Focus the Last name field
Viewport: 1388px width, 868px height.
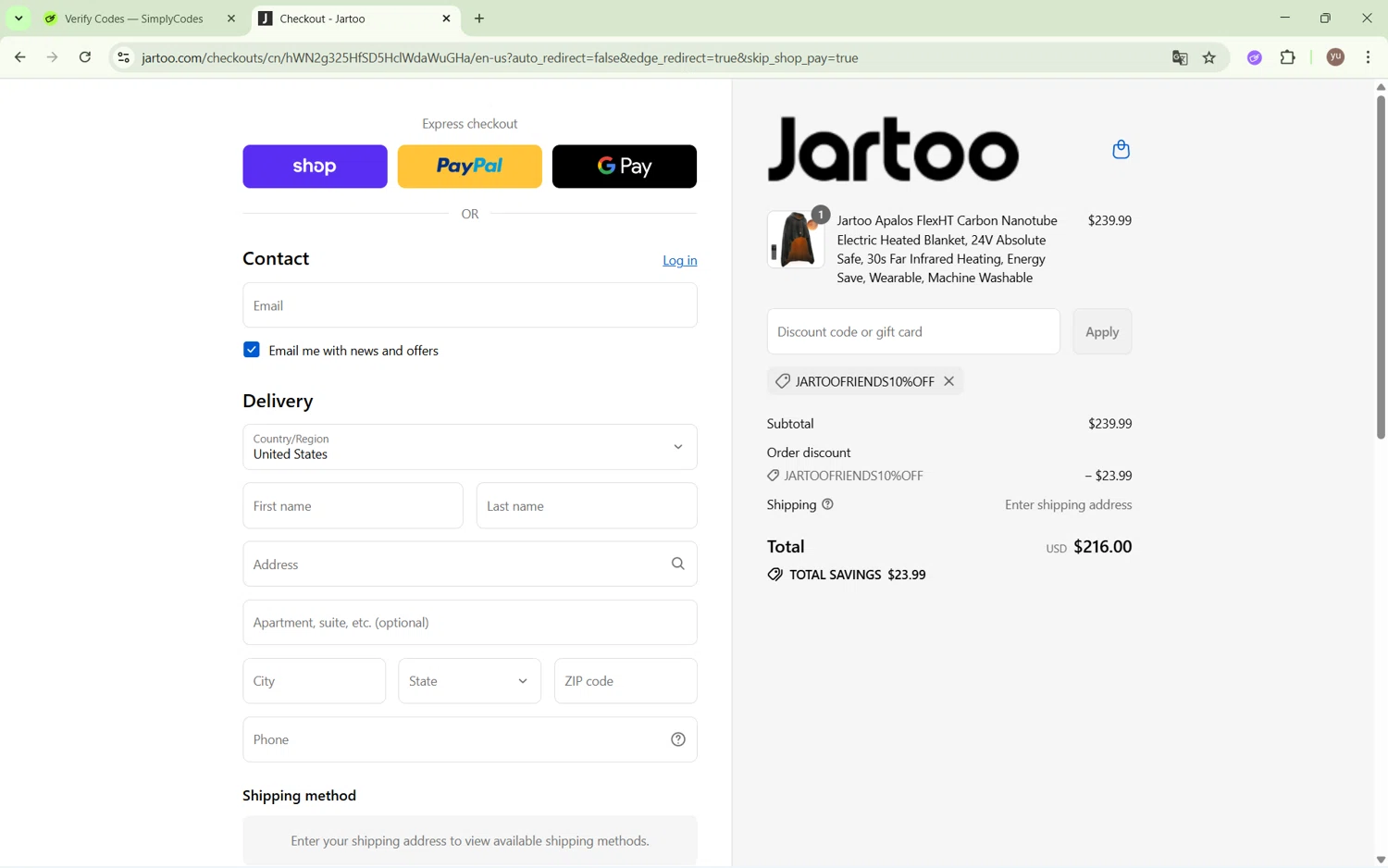[587, 506]
